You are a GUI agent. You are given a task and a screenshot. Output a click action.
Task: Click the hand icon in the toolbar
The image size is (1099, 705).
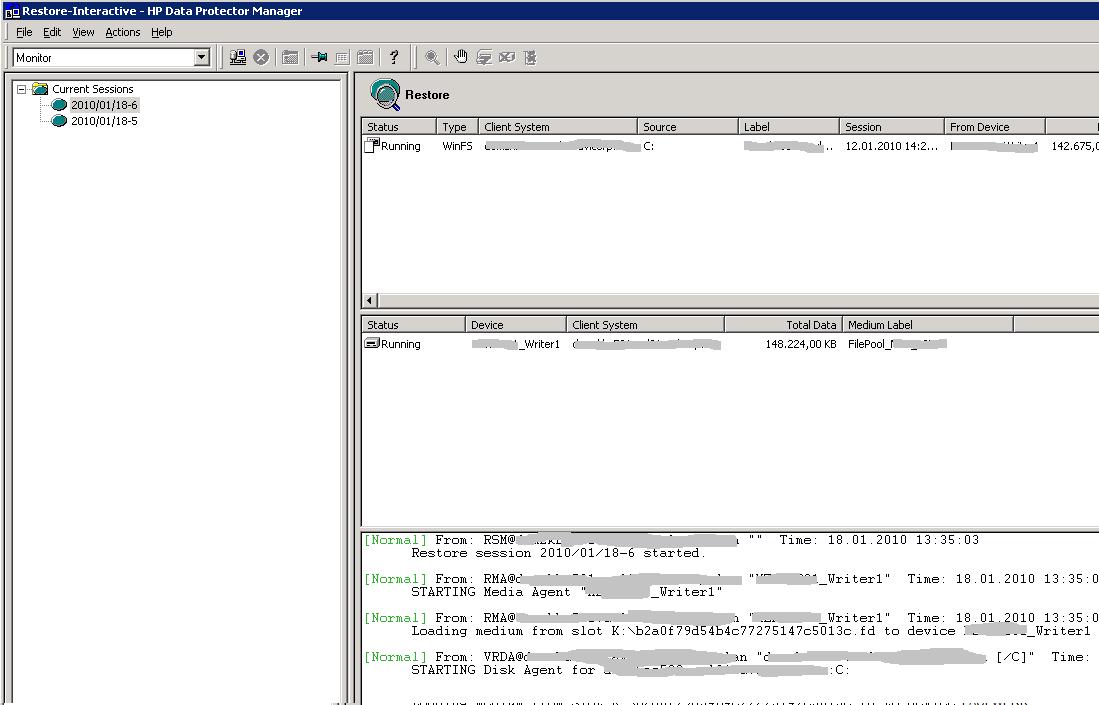(460, 57)
